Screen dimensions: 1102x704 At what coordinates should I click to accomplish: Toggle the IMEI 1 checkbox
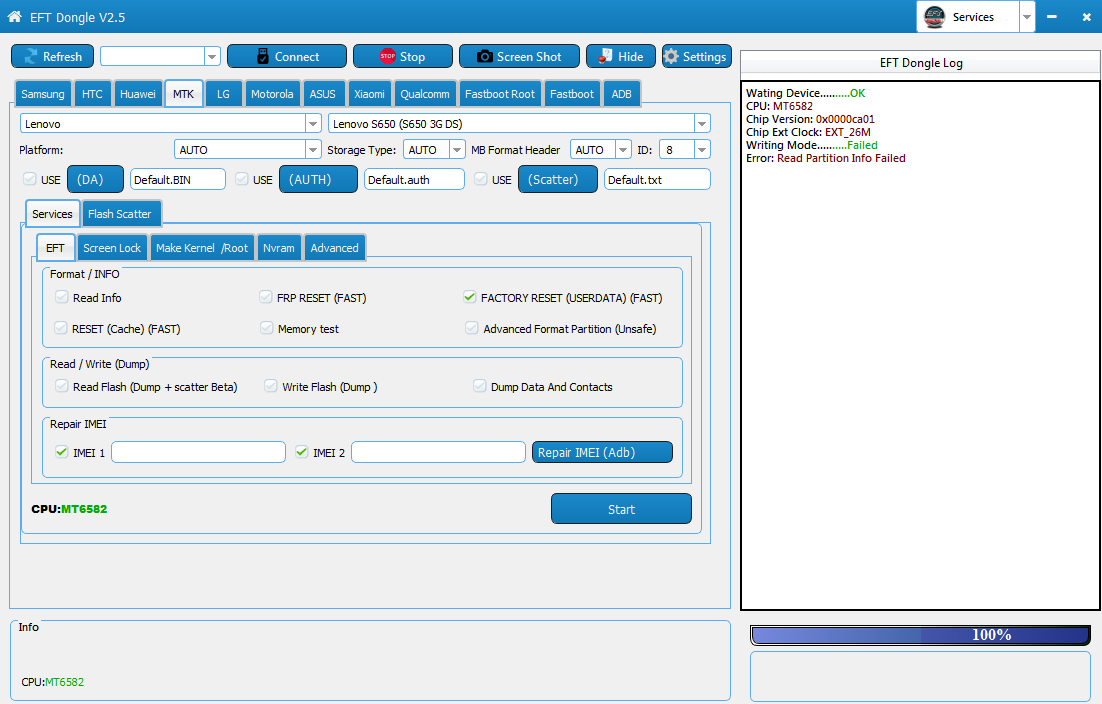click(62, 452)
